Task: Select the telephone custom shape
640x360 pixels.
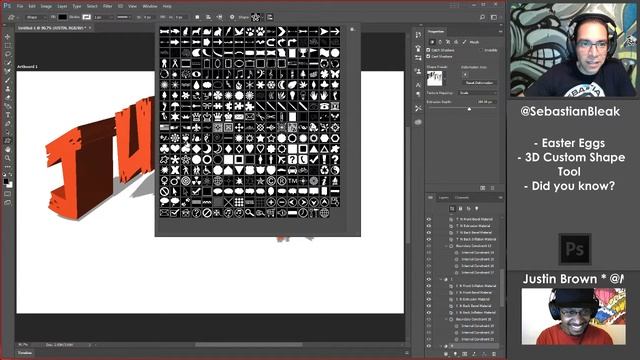Action: click(324, 106)
